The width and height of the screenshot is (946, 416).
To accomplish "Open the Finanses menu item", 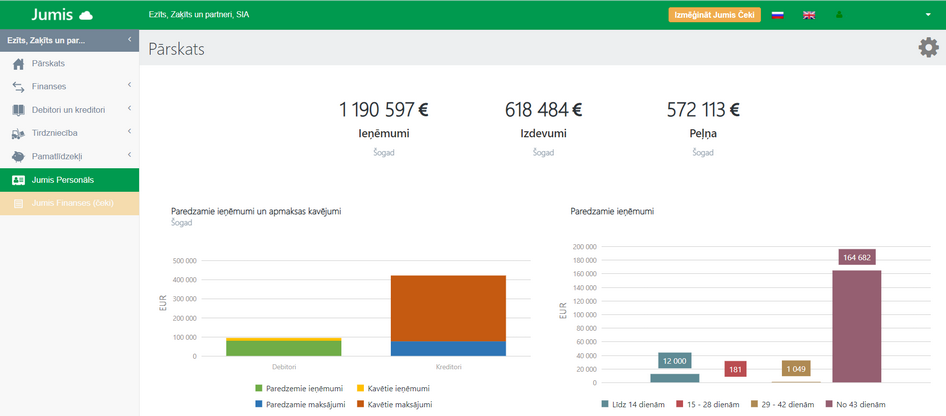I will pyautogui.click(x=69, y=87).
